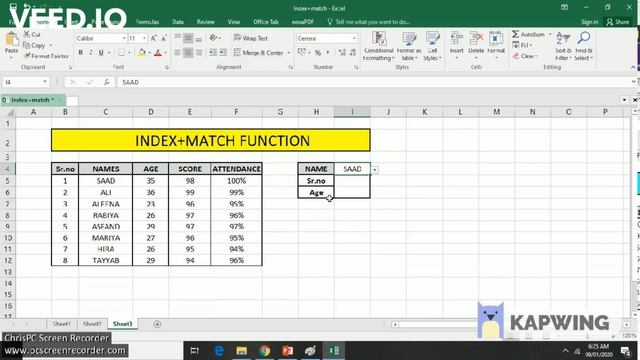The image size is (640, 360).
Task: Open the novaPDF ribbon tab
Action: coord(302,22)
